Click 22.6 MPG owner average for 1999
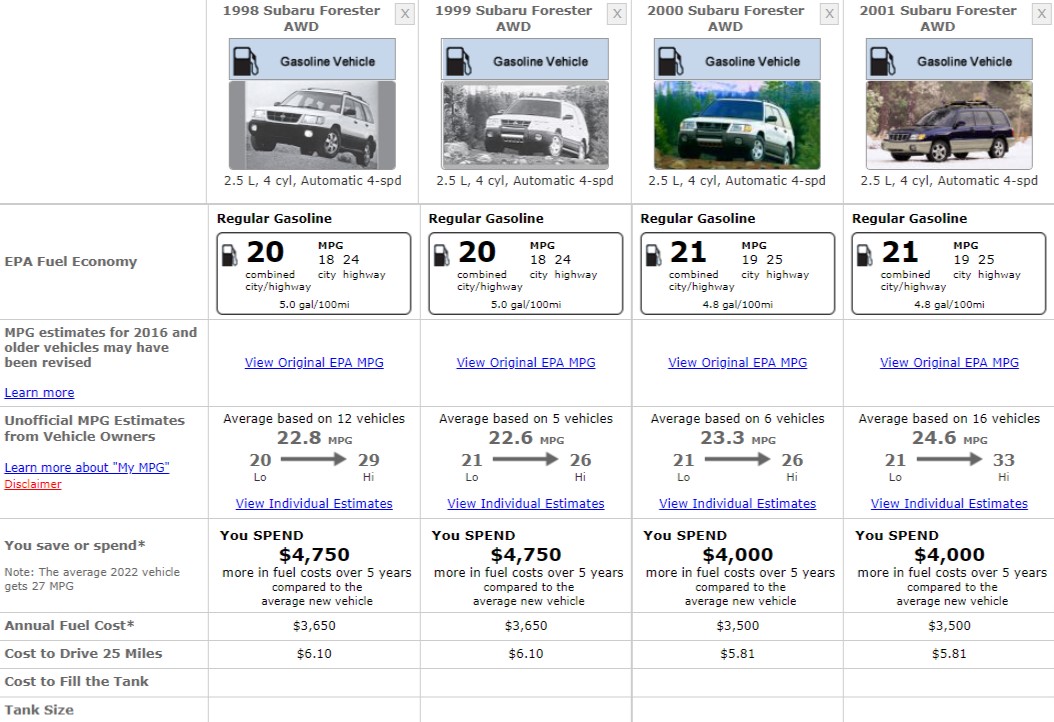Screen dimensions: 1054x722 pyautogui.click(x=526, y=438)
